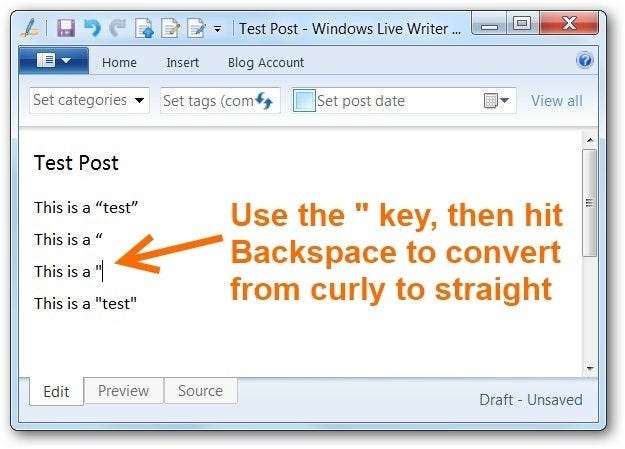Minimize the Windows Live Writer window
The width and height of the screenshot is (625, 449).
489,24
